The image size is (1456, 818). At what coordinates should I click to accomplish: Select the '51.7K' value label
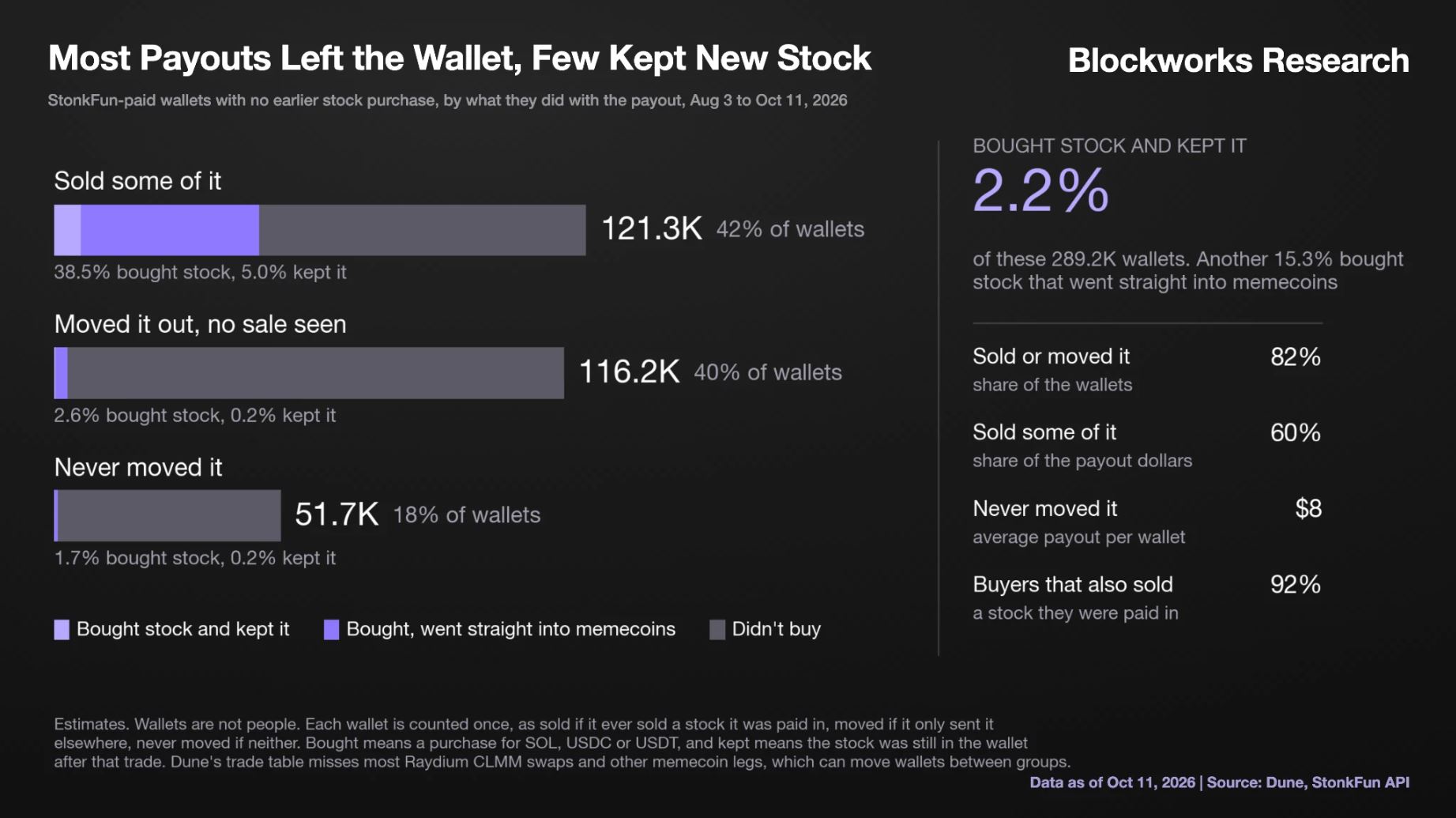(337, 515)
